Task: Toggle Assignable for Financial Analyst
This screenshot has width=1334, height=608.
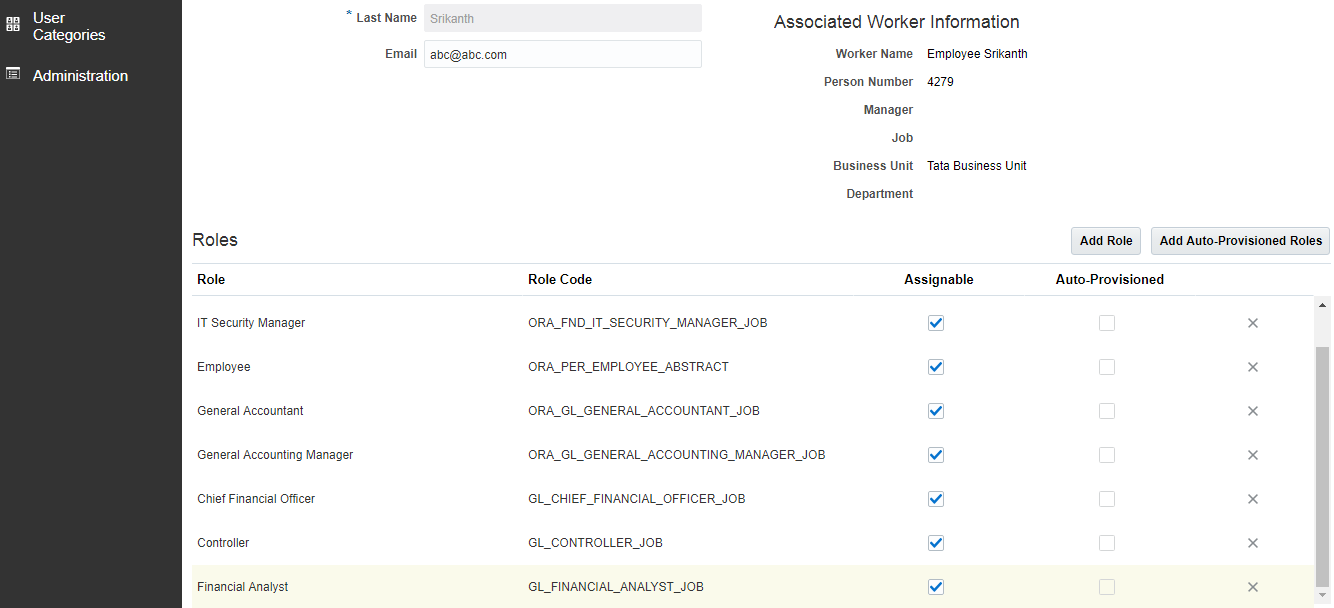Action: click(936, 587)
